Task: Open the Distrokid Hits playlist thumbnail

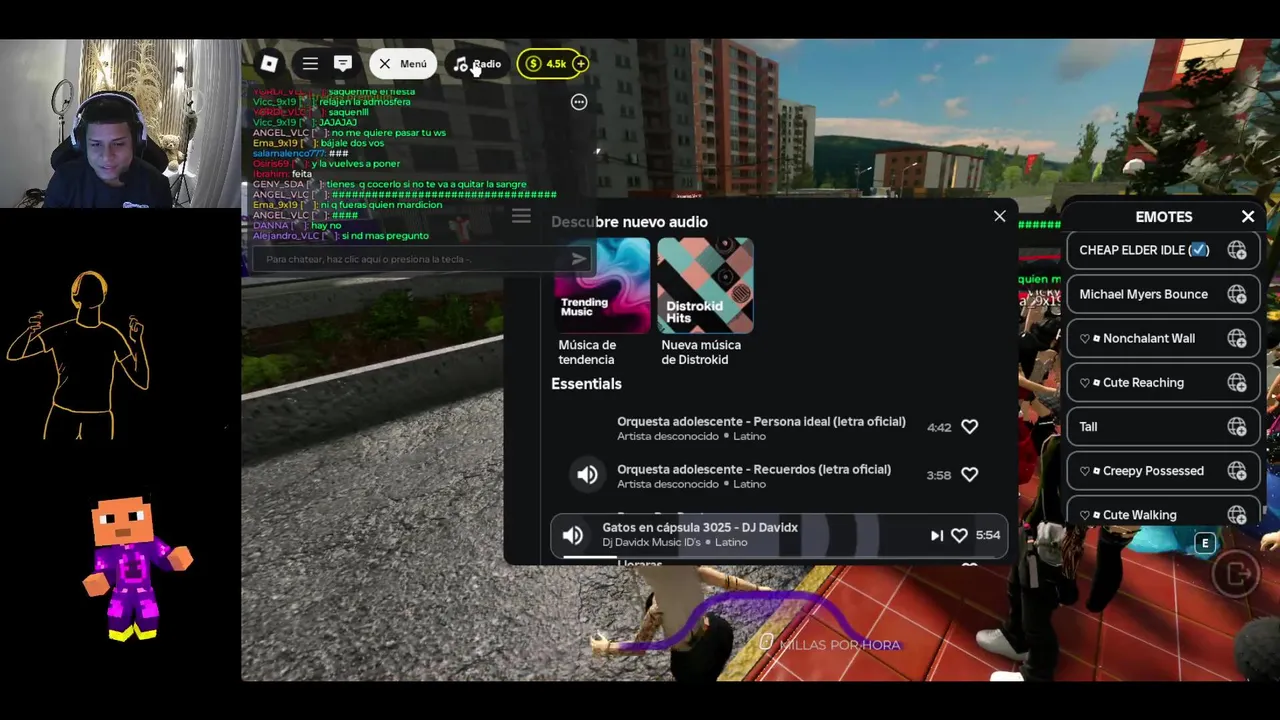Action: coord(705,285)
